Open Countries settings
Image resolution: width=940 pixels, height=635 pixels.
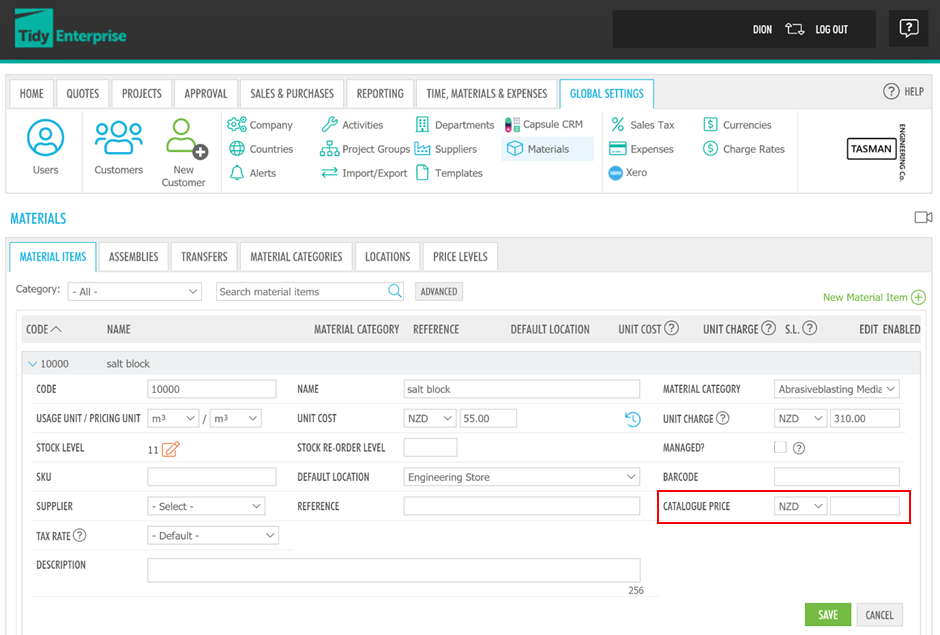point(261,149)
